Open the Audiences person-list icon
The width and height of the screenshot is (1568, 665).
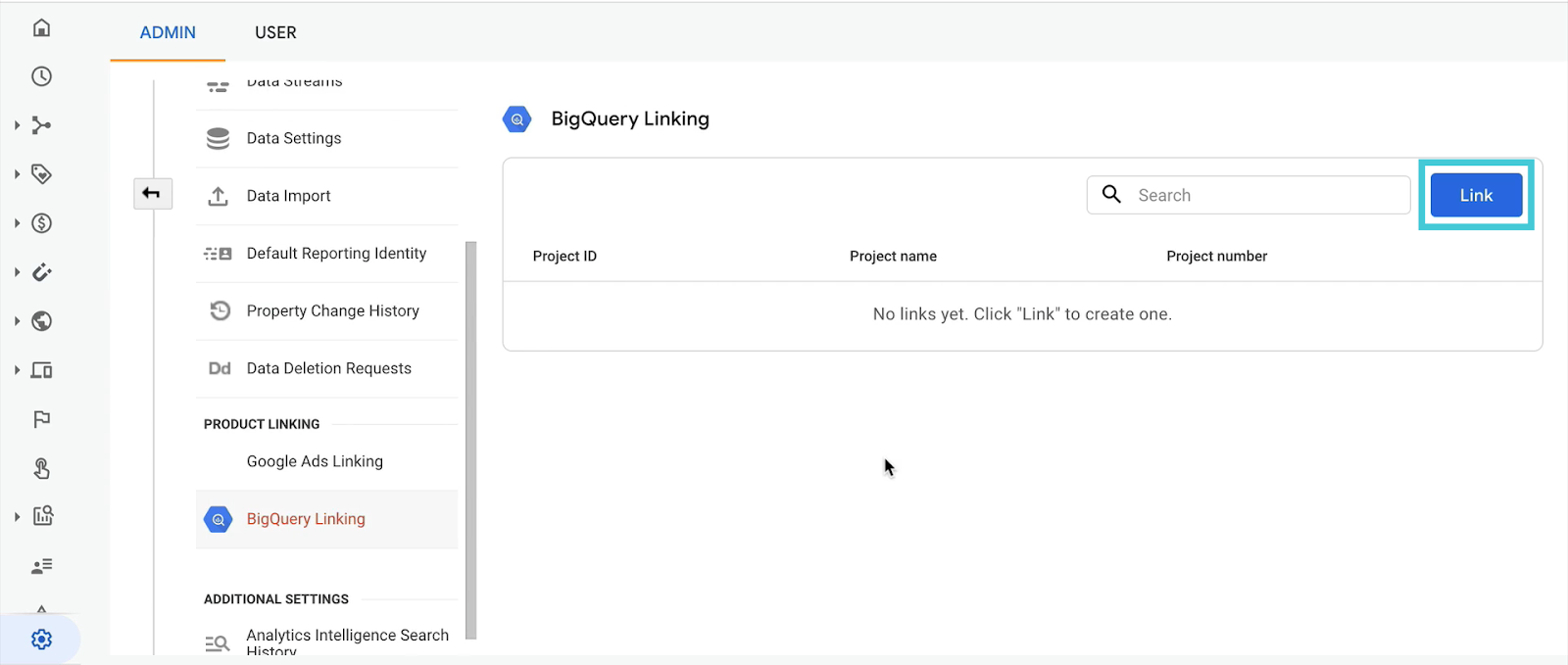tap(41, 566)
